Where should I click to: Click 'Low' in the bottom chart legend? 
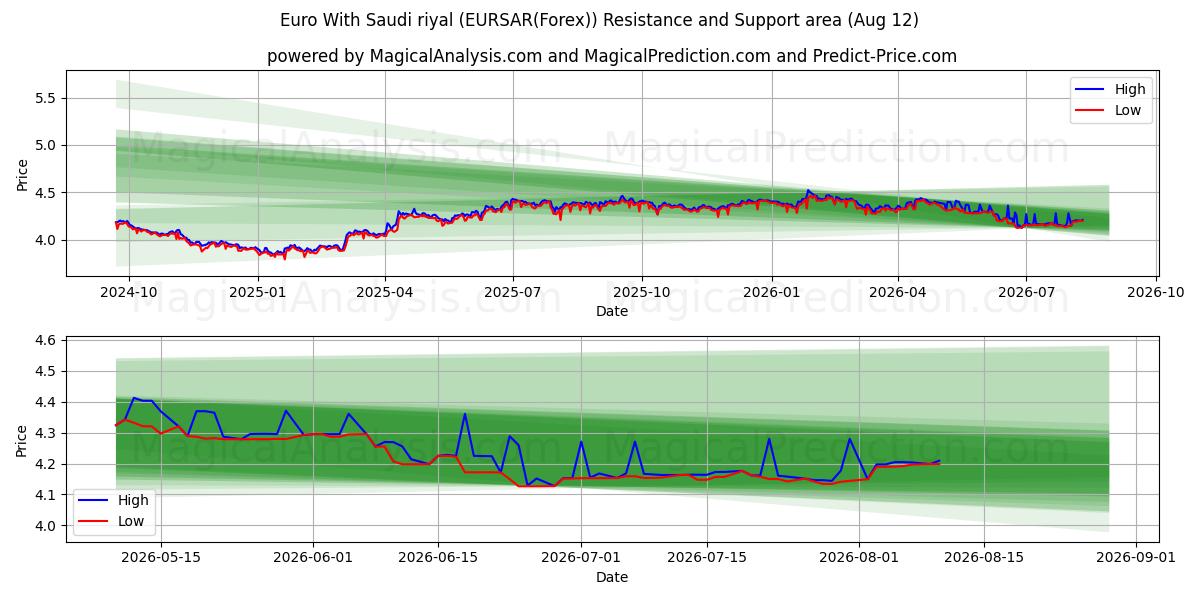pyautogui.click(x=131, y=521)
